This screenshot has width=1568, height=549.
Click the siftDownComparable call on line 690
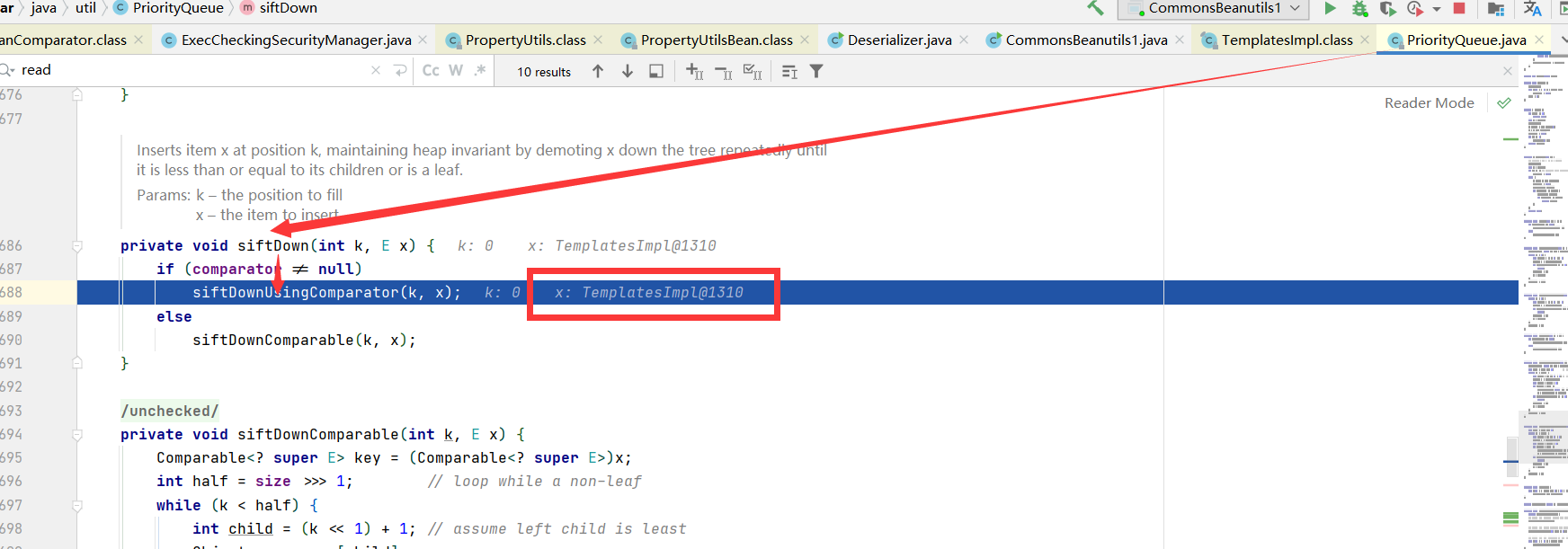click(x=272, y=340)
